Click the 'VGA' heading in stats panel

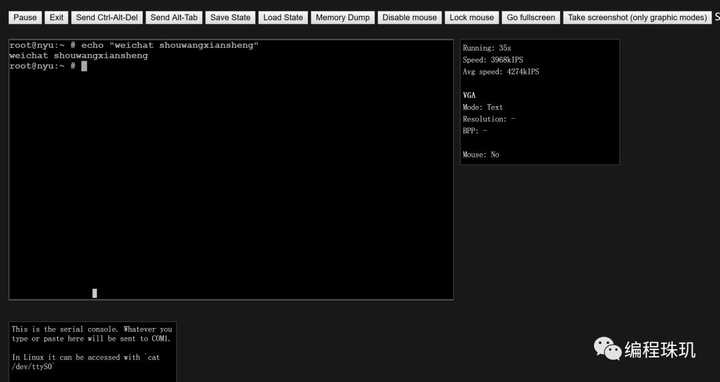469,95
